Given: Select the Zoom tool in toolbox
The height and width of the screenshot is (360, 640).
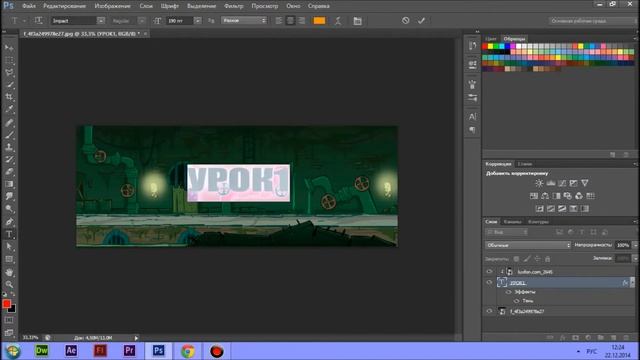Looking at the screenshot, I should coord(9,284).
